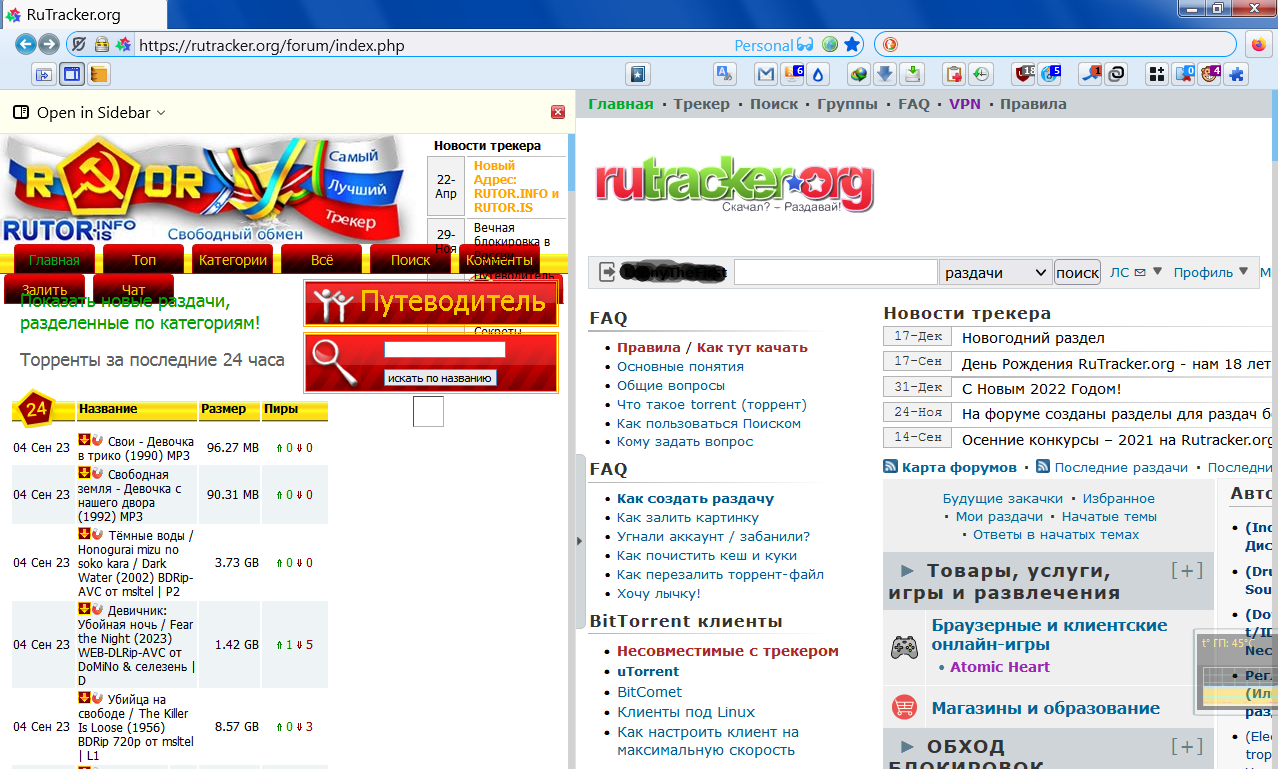Screen dimensions: 1278x769
Task: Open the VPN link in RuTracker menu
Action: (965, 104)
